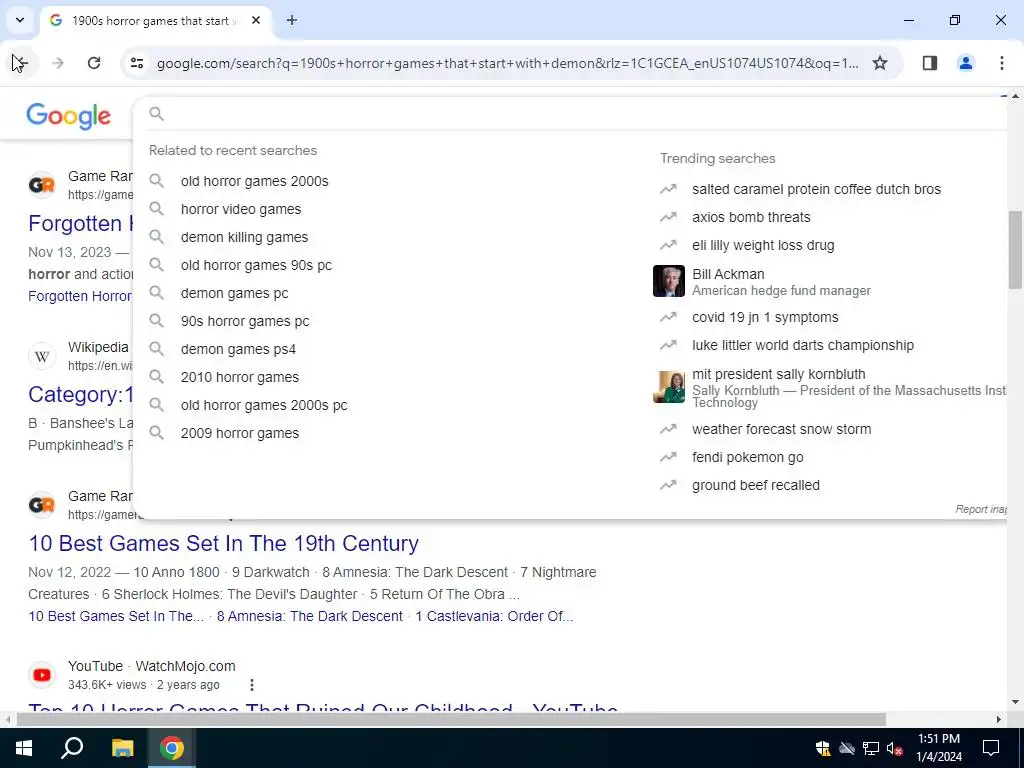Click the Wikipedia favicon beside result
Screen dimensions: 1024x768
point(42,356)
